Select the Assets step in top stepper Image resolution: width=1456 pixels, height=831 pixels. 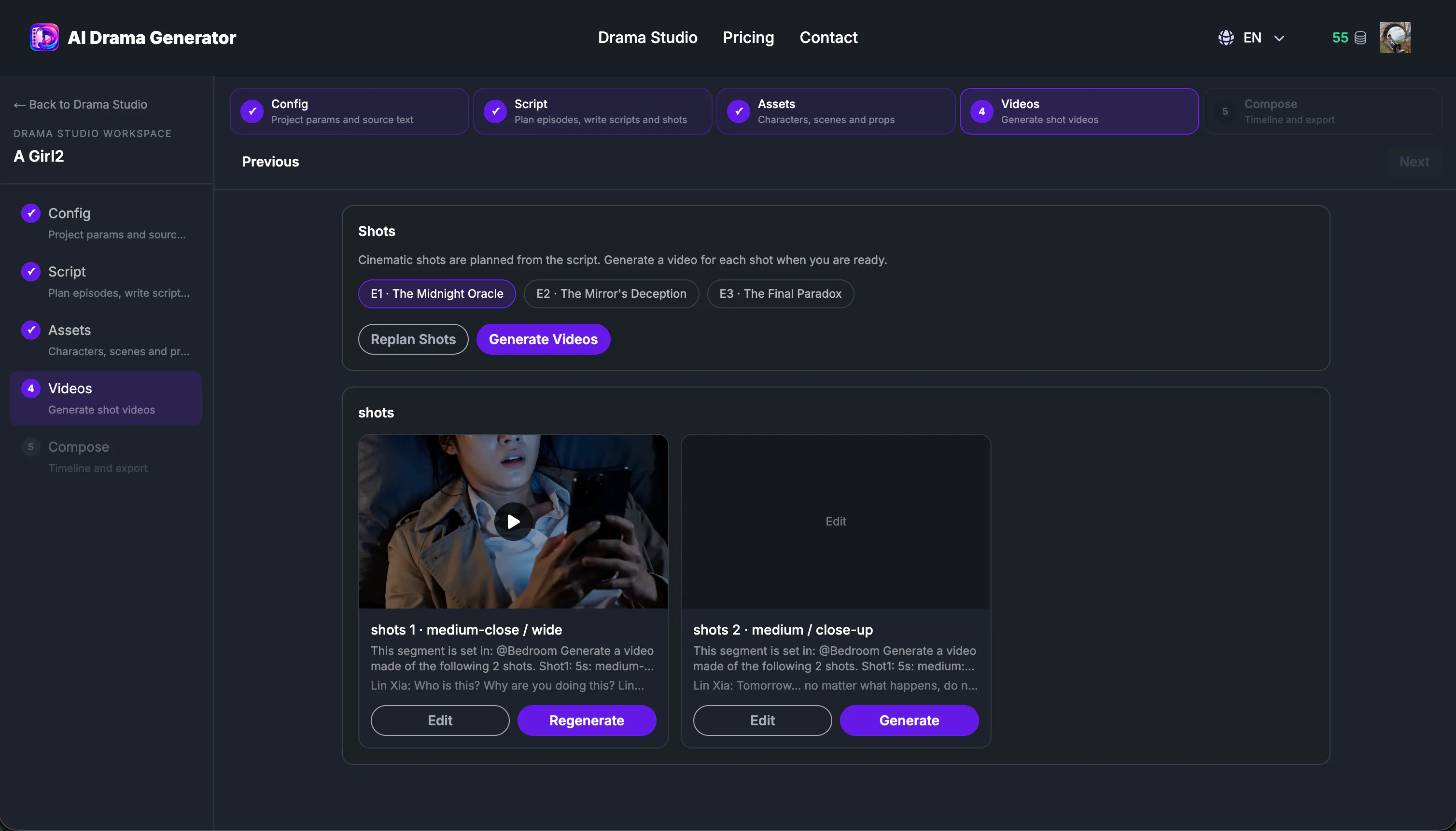pos(835,111)
